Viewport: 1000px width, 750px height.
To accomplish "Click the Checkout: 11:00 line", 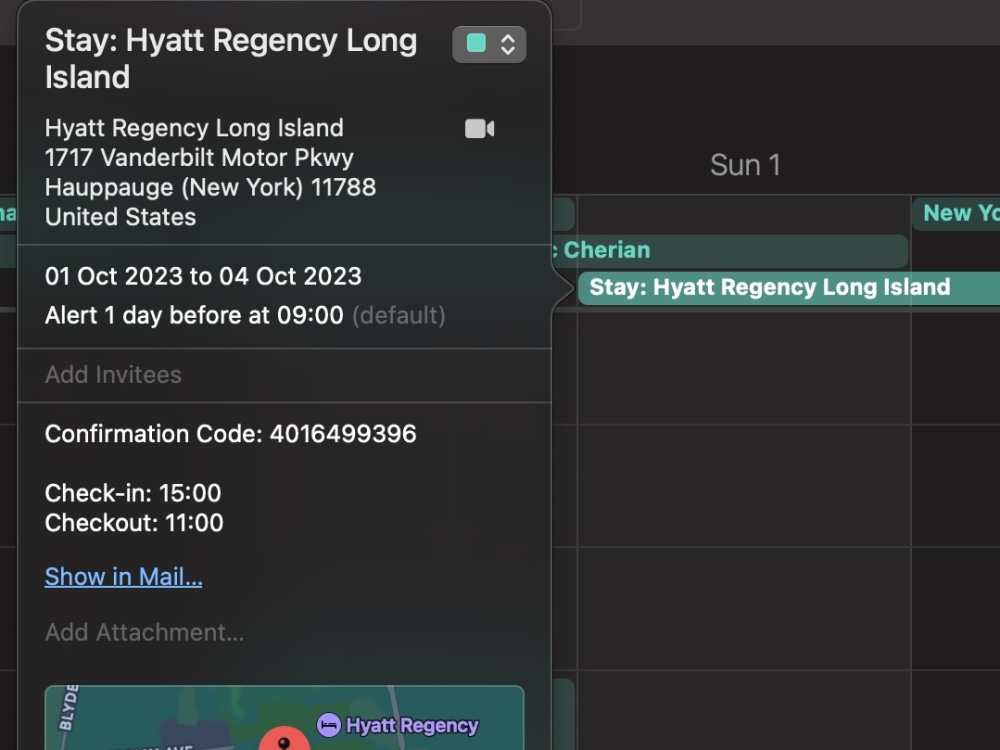I will coord(134,523).
